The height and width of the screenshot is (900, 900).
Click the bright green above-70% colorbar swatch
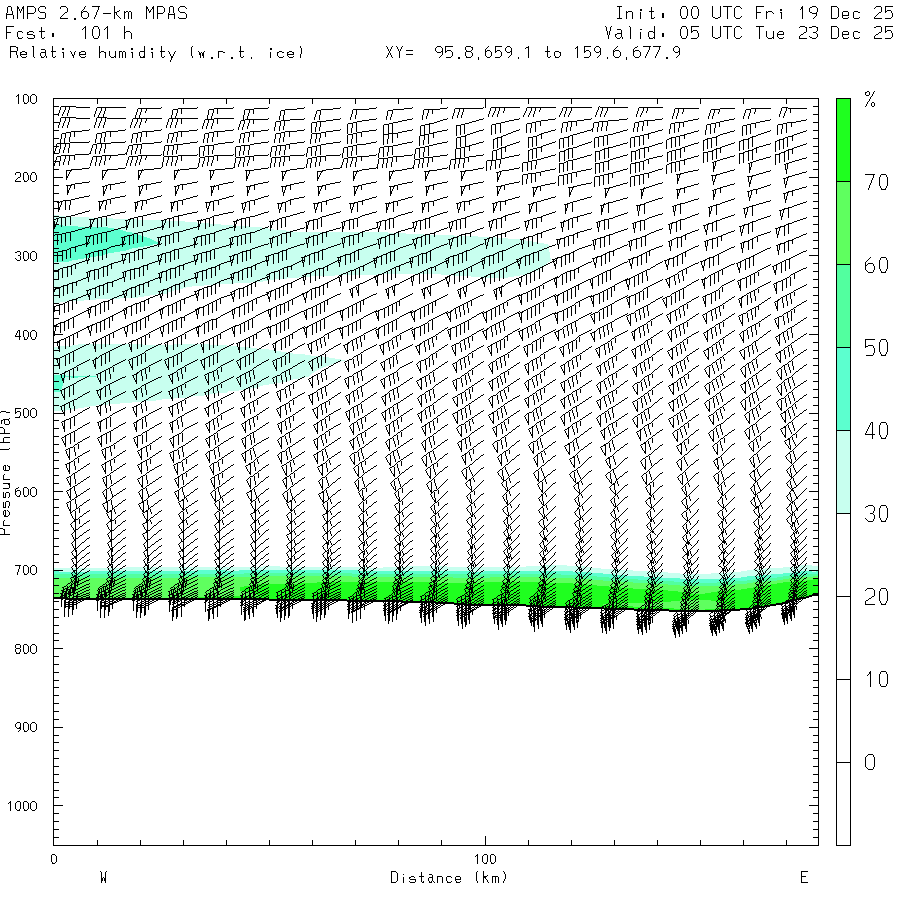click(843, 140)
